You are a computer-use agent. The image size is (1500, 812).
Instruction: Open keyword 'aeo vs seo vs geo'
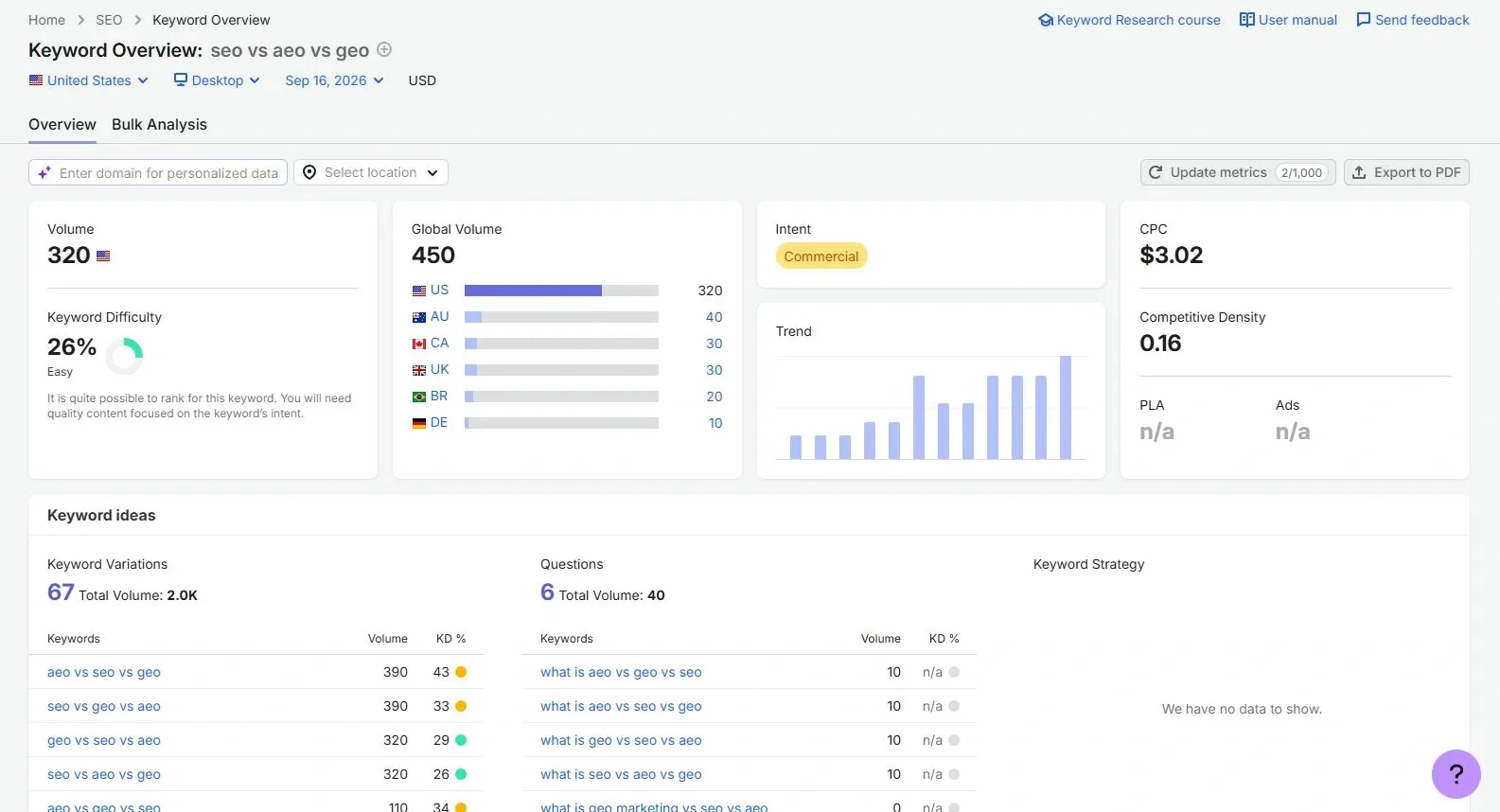point(104,672)
